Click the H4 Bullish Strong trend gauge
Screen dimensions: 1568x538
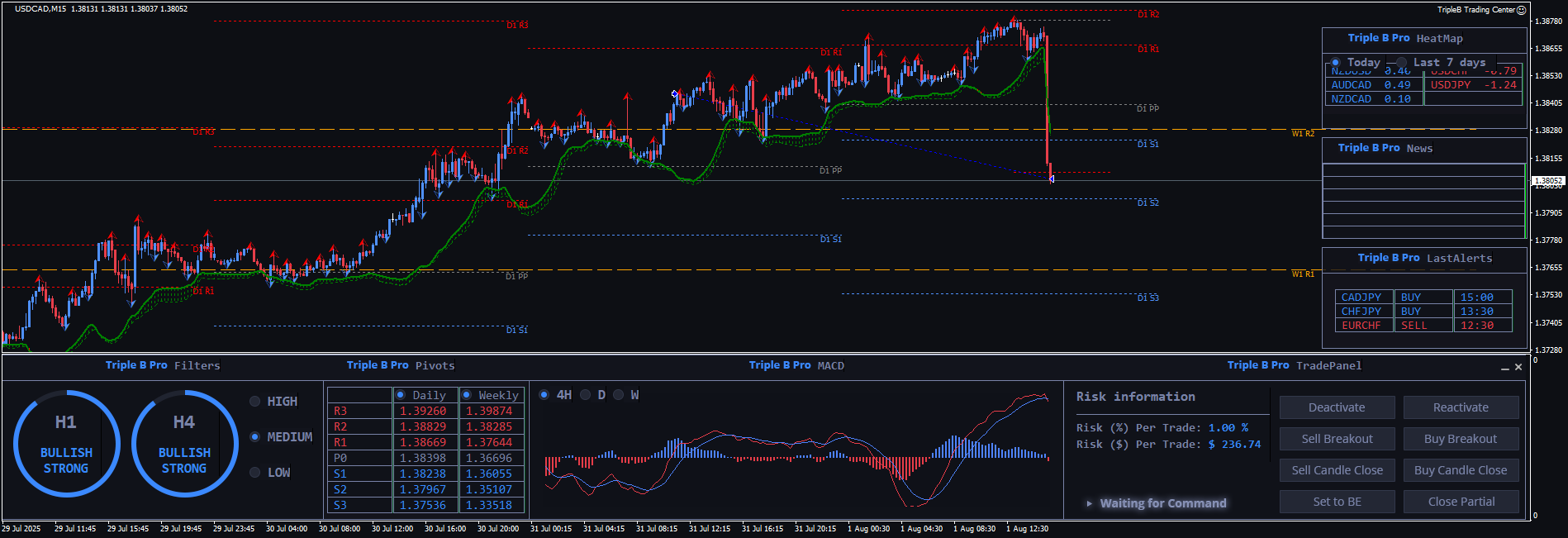184,444
